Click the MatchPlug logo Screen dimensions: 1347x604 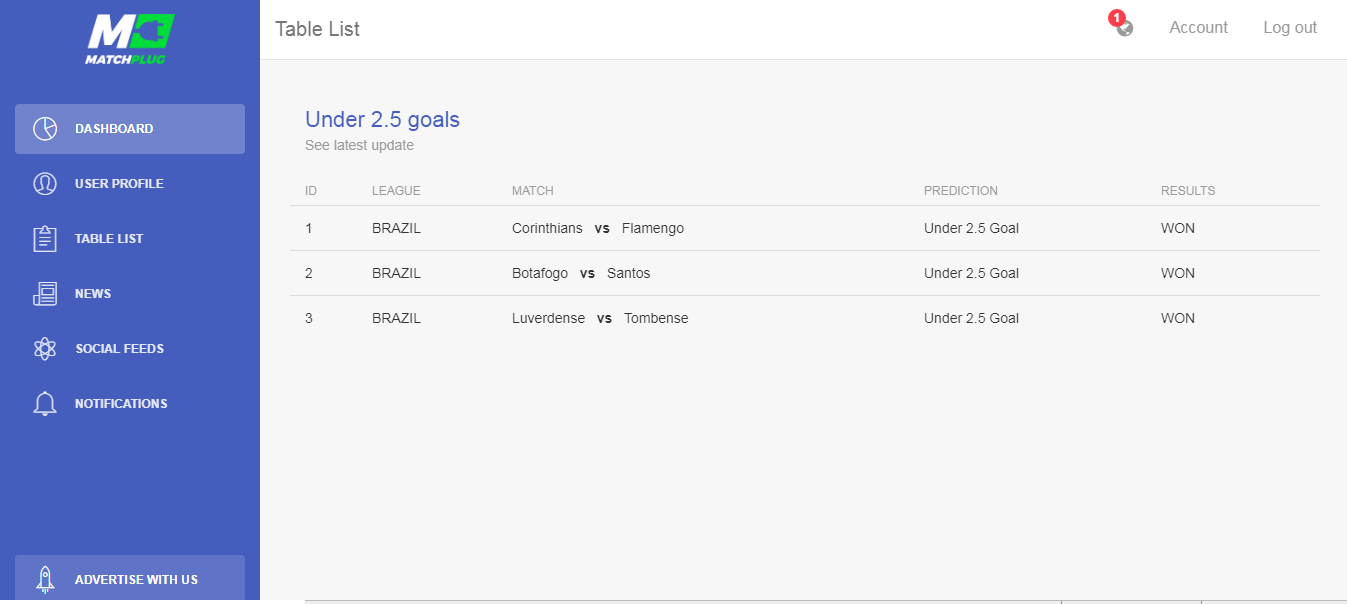tap(130, 40)
